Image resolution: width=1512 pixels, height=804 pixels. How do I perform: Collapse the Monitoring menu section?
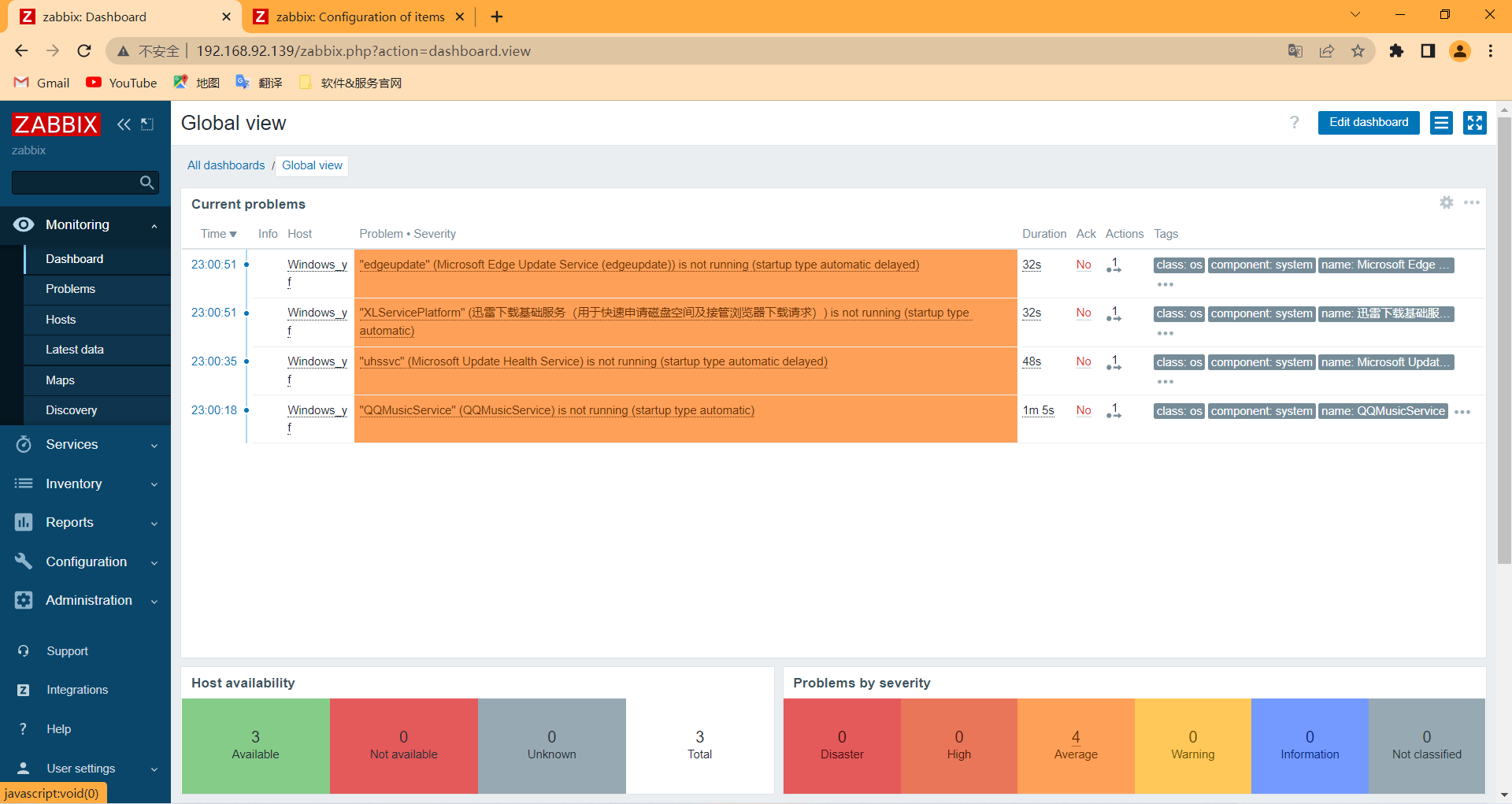(x=85, y=225)
